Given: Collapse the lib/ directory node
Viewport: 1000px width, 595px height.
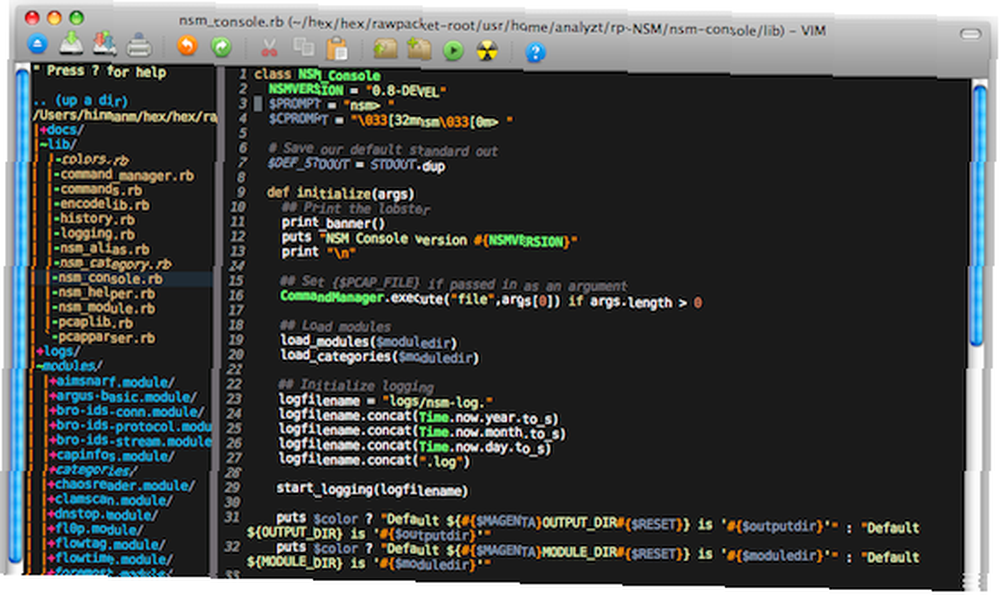Looking at the screenshot, I should click(57, 144).
